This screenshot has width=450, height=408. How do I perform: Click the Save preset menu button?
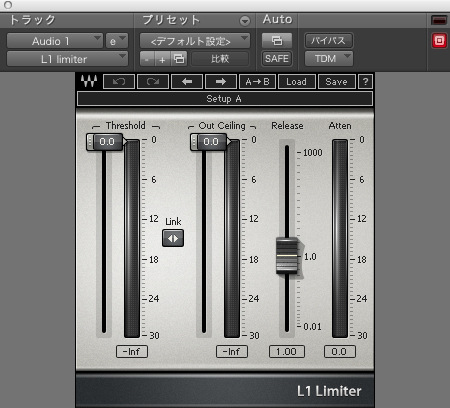336,82
